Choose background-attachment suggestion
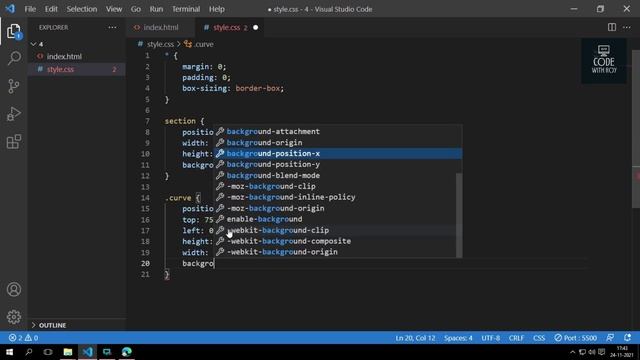640x360 pixels. [338, 131]
